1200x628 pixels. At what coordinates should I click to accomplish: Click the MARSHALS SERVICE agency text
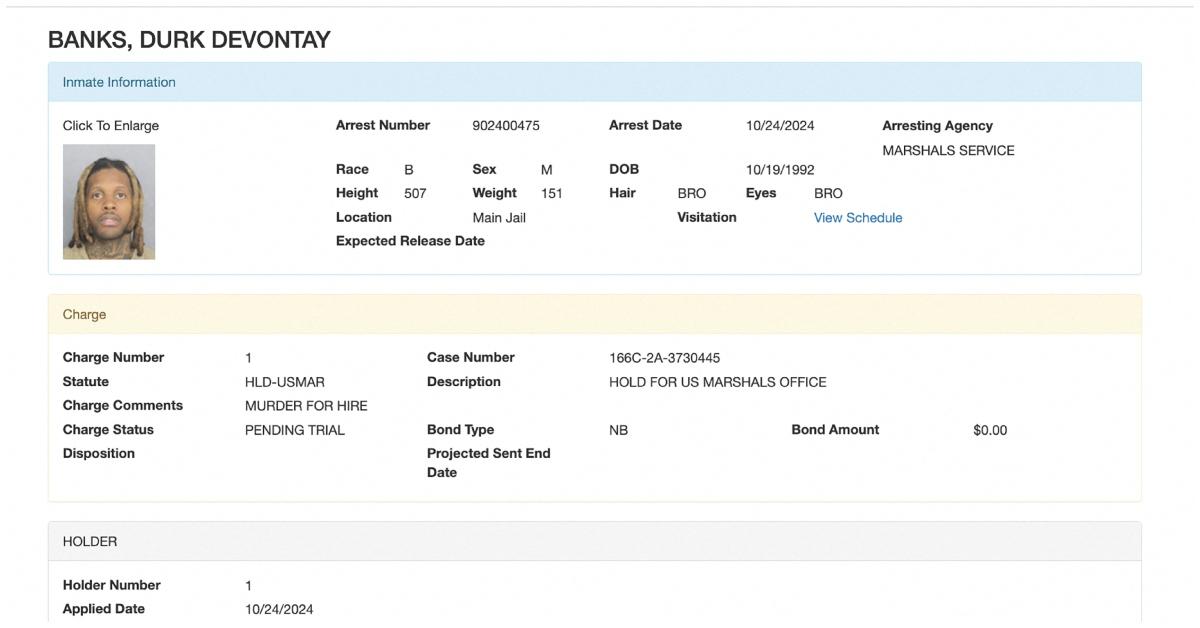click(x=948, y=150)
